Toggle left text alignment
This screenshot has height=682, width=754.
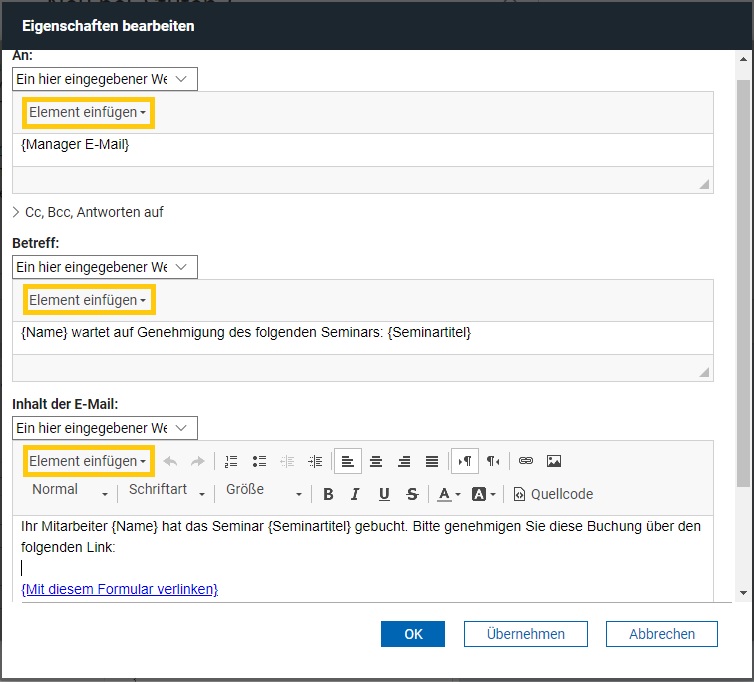[x=347, y=461]
